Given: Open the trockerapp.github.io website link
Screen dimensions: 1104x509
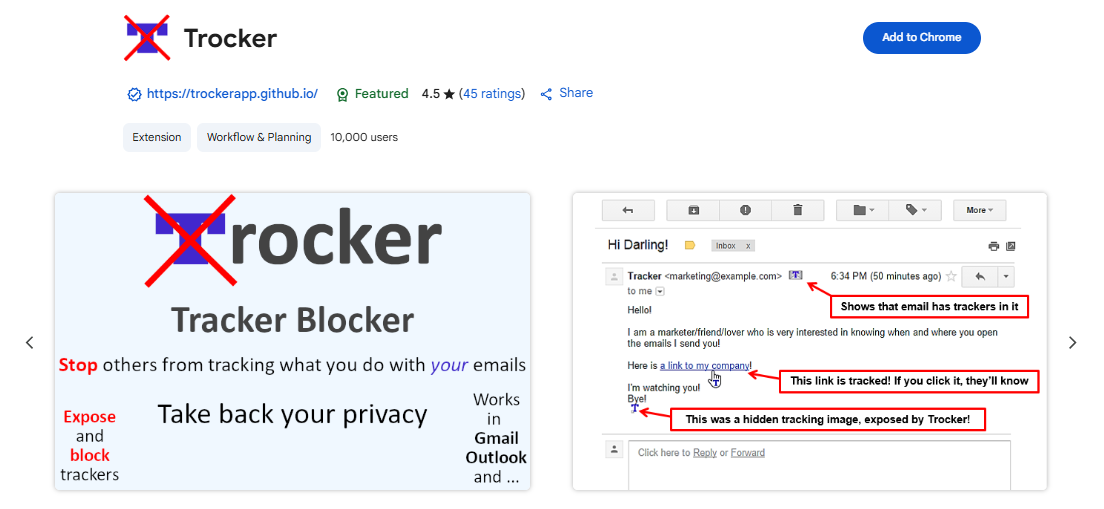Looking at the screenshot, I should click(232, 94).
